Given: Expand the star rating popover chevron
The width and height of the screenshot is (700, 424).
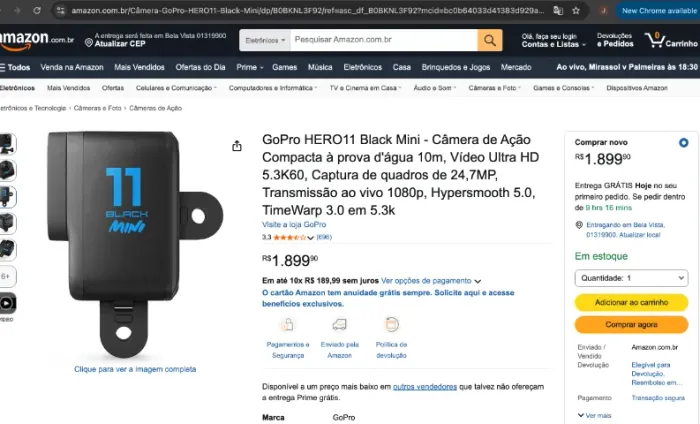Looking at the screenshot, I should click(310, 237).
